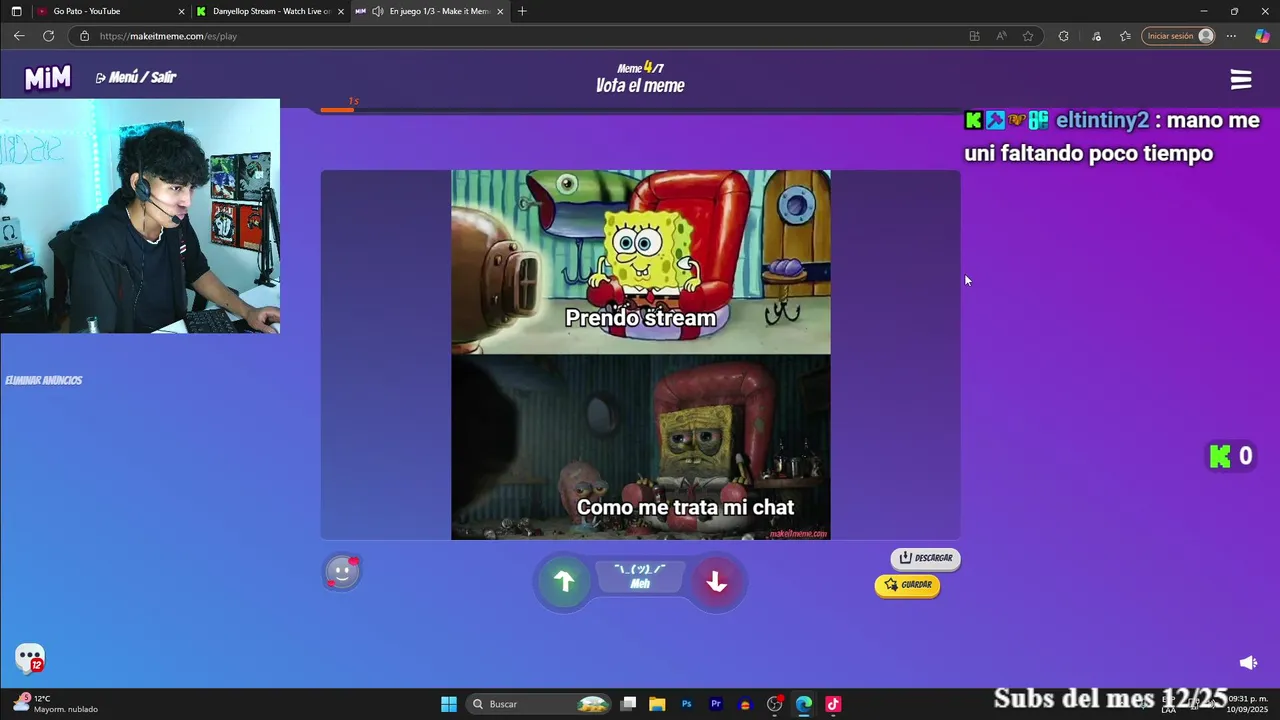Open the hamburger menu at top right
This screenshot has height=720, width=1280.
click(x=1241, y=80)
